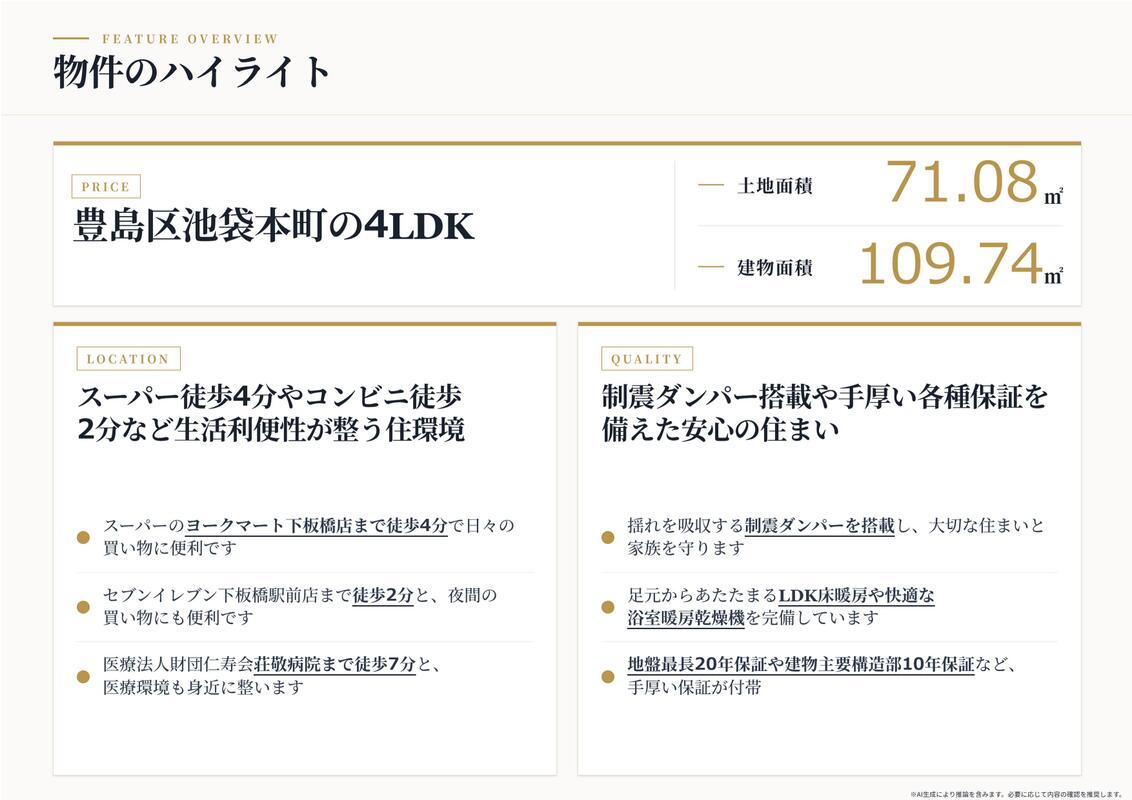Click the 71.08 land area value
1132x800 pixels.
(x=962, y=181)
